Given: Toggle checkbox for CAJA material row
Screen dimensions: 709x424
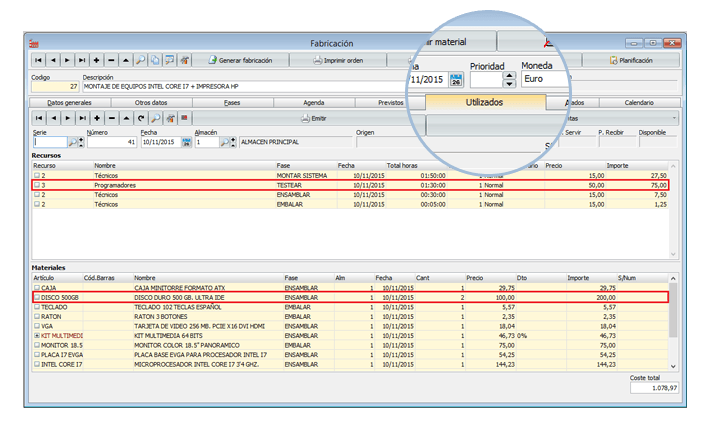Looking at the screenshot, I should coord(36,287).
